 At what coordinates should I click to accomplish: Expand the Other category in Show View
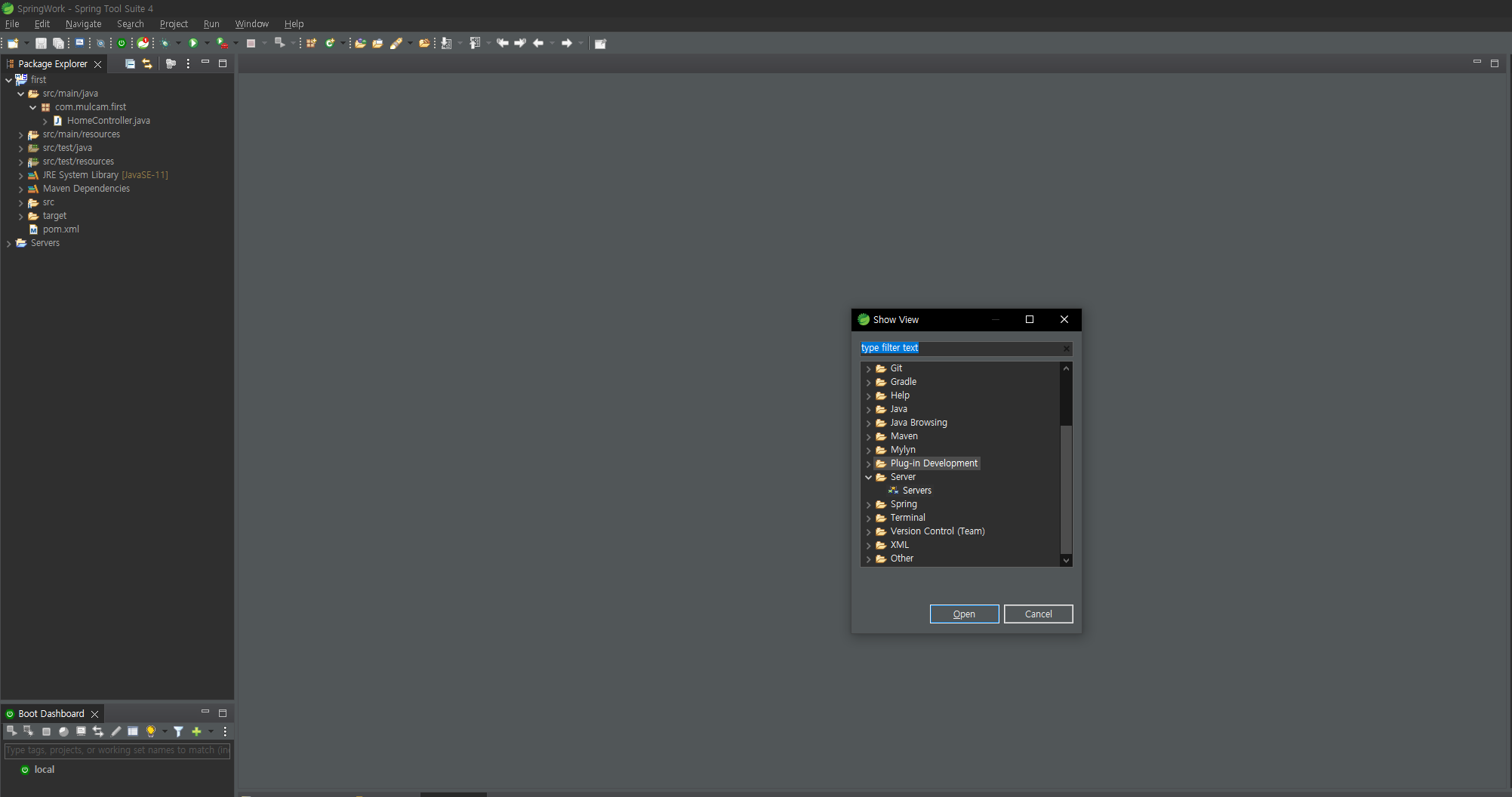click(x=868, y=559)
